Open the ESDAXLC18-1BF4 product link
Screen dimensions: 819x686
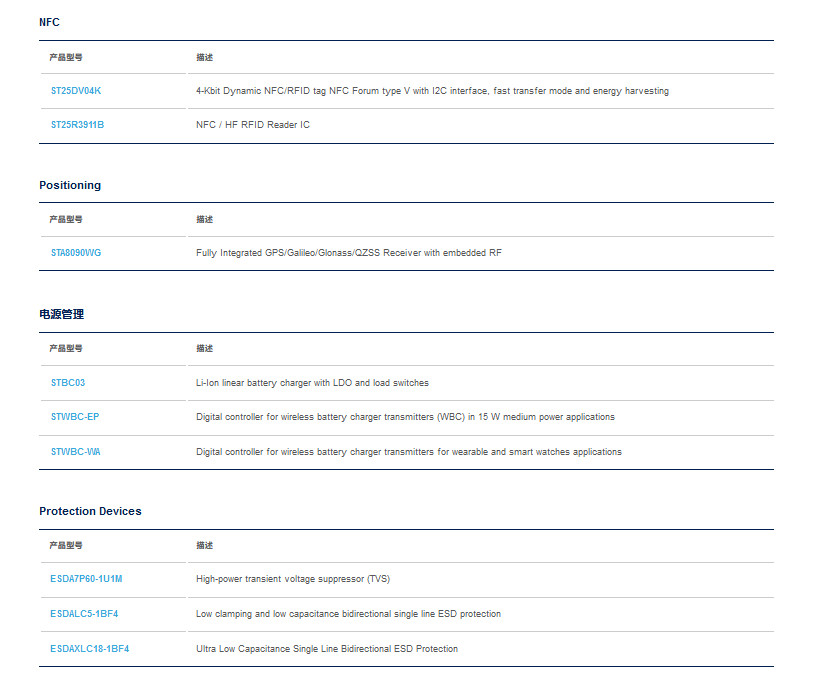click(x=89, y=649)
